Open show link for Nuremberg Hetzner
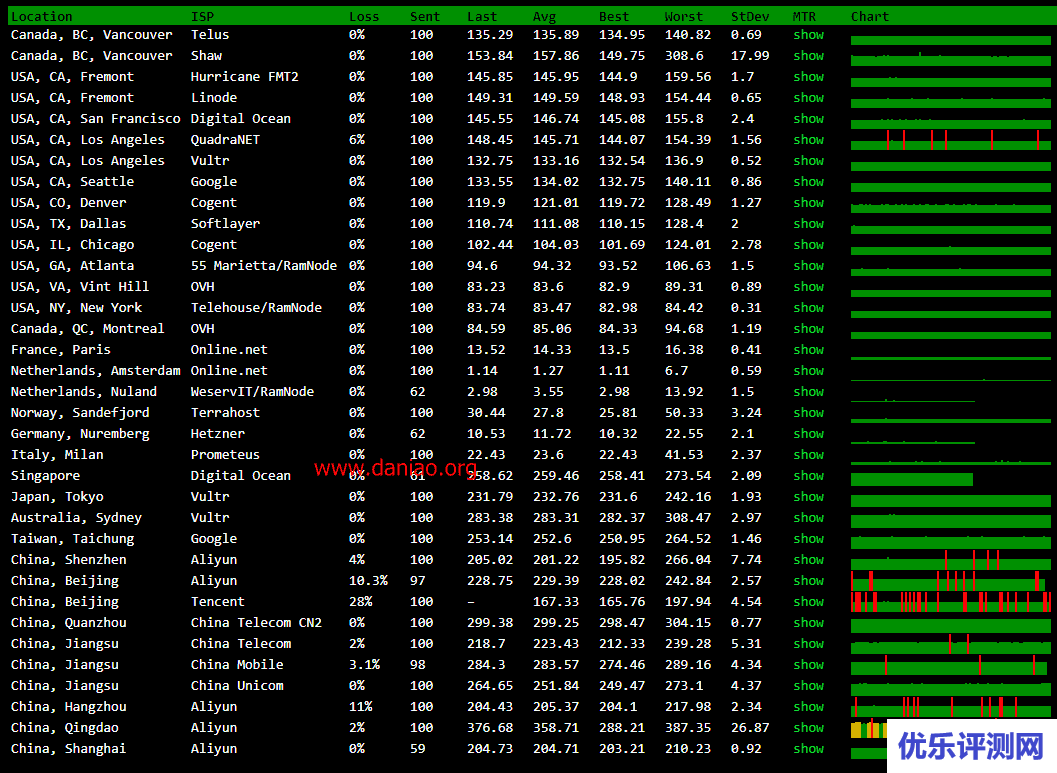 [808, 433]
